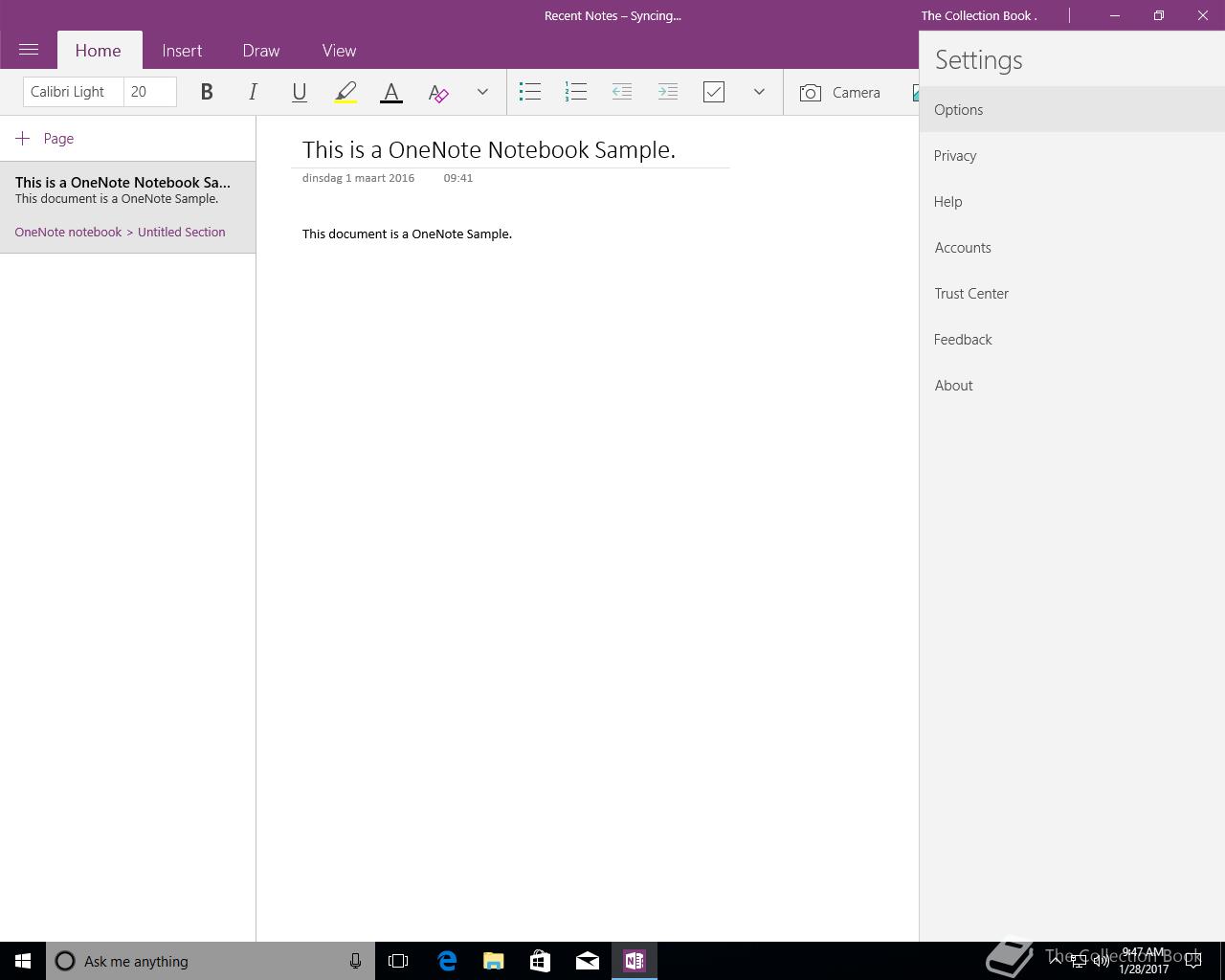Apply yellow text highlight
The image size is (1225, 980).
pos(345,92)
